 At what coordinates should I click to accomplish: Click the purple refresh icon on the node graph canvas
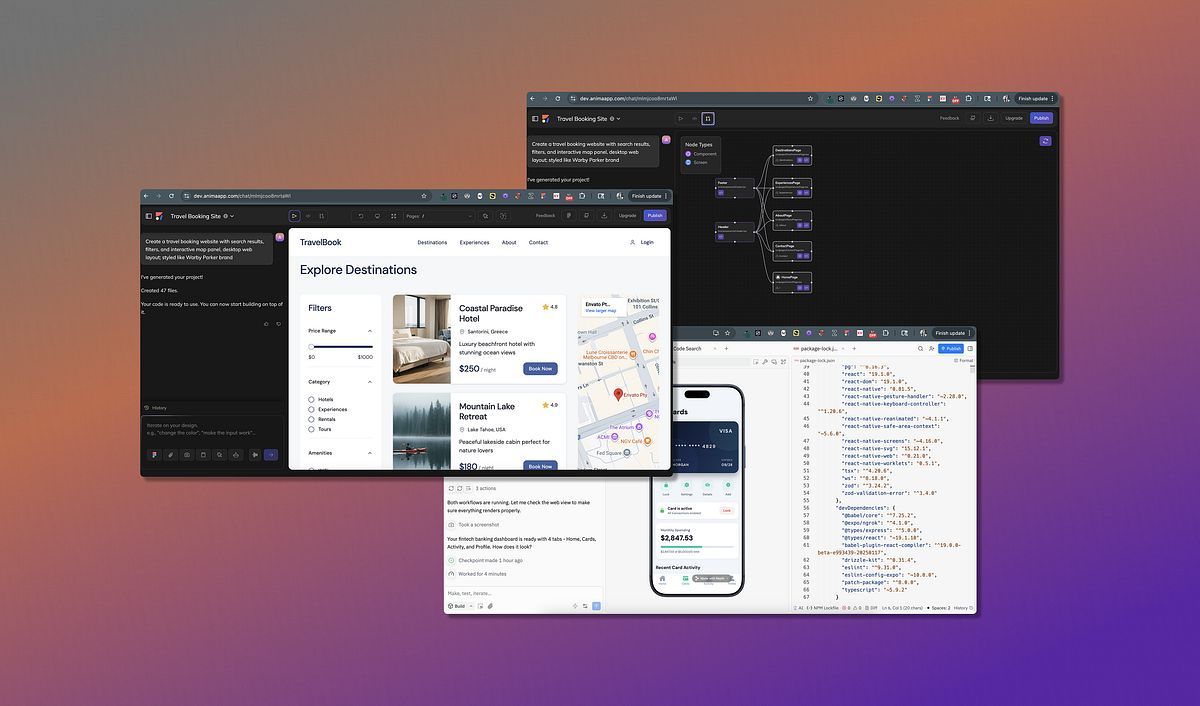pos(1046,141)
